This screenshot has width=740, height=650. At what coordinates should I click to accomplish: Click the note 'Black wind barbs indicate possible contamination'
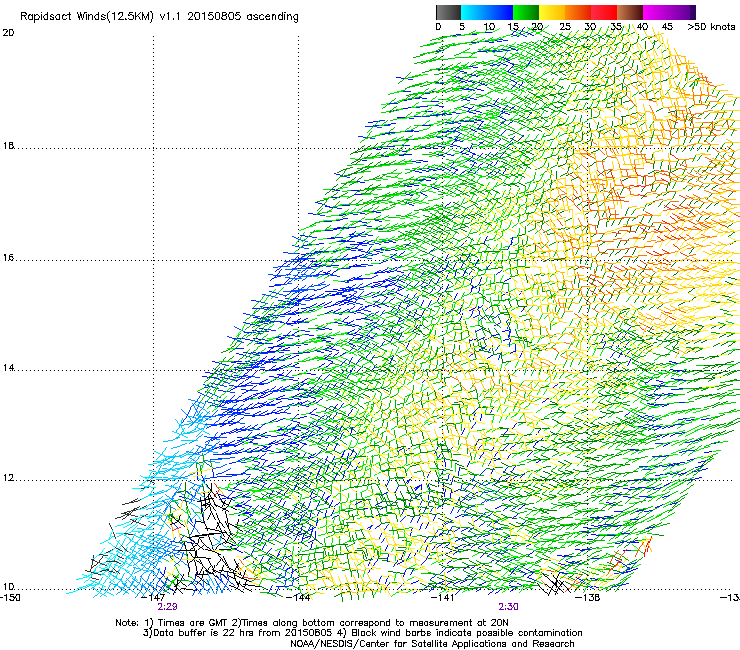pos(467,633)
